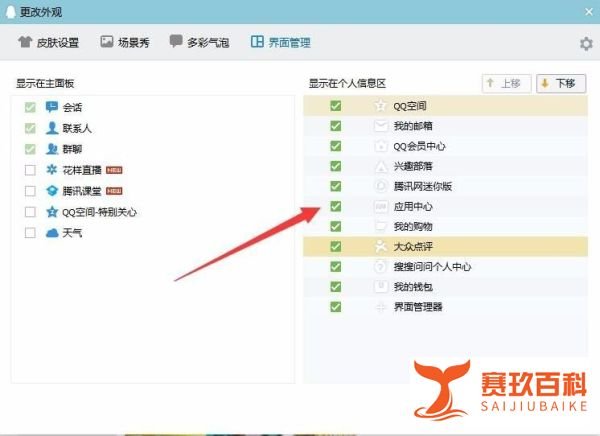Select the 界面管理 tab

281,42
